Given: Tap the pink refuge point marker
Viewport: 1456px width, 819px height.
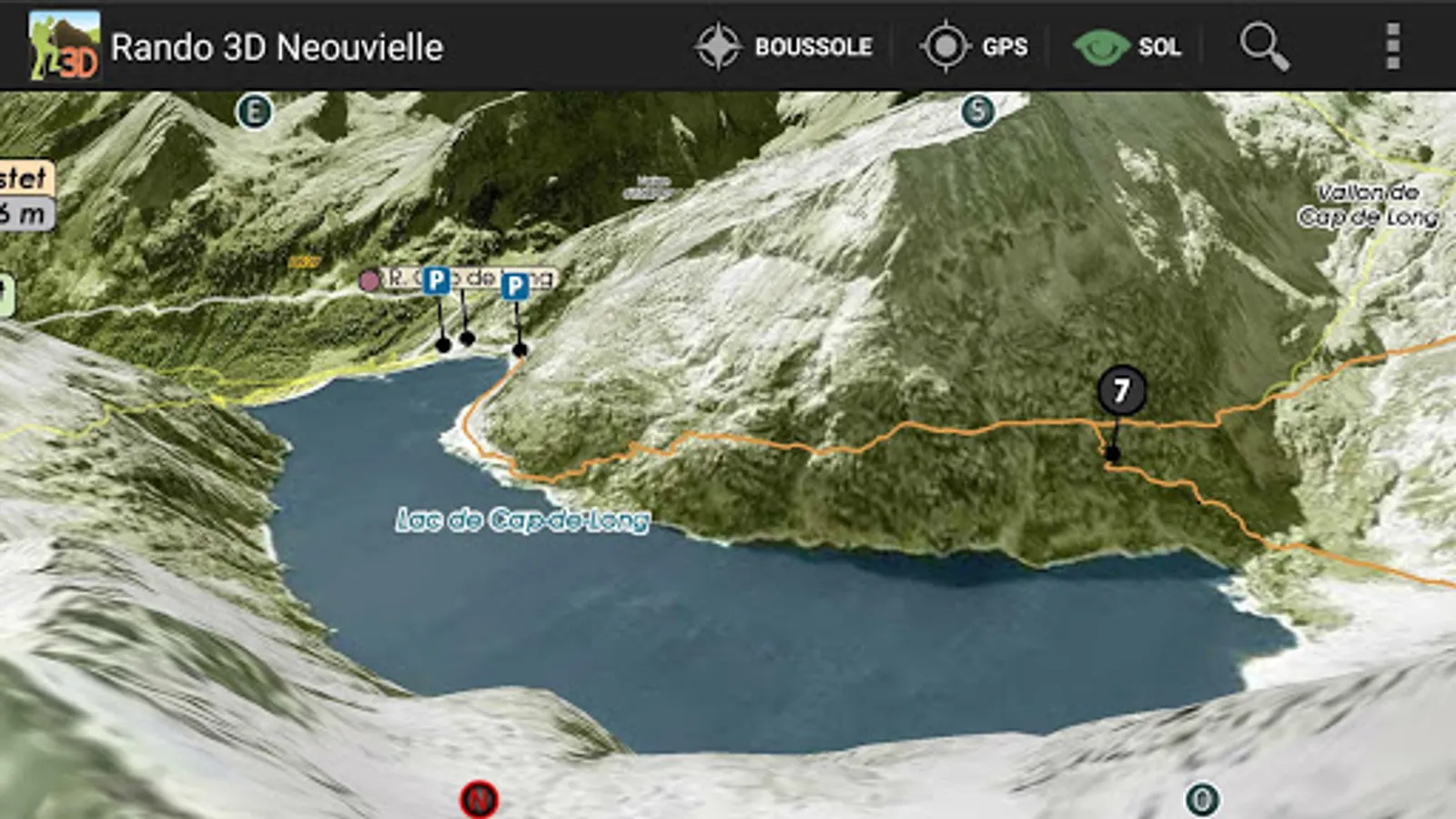Looking at the screenshot, I should tap(369, 280).
